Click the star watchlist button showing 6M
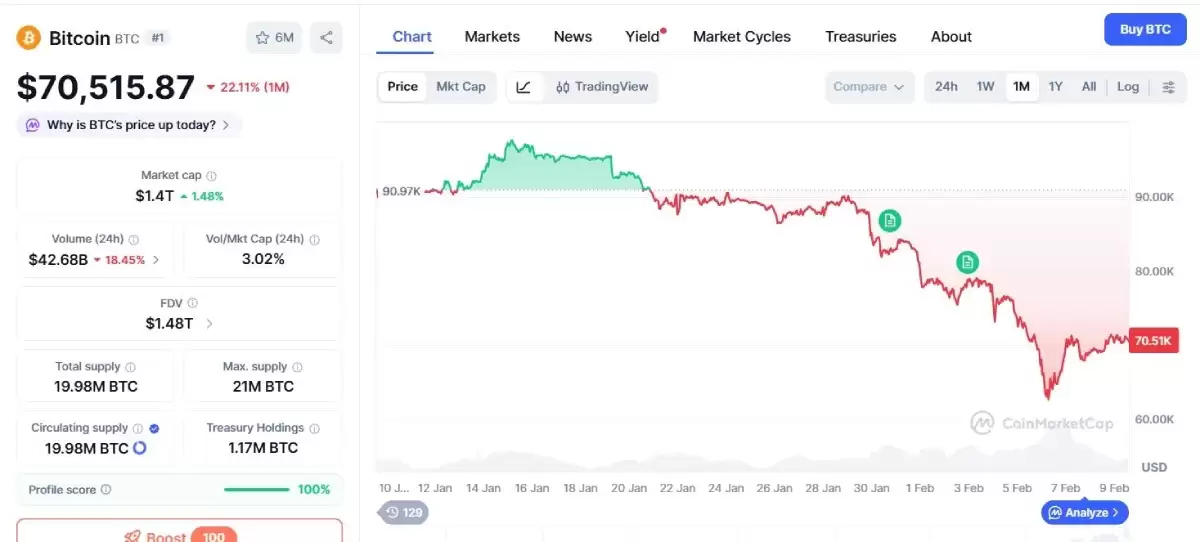Image resolution: width=1200 pixels, height=542 pixels. 274,38
